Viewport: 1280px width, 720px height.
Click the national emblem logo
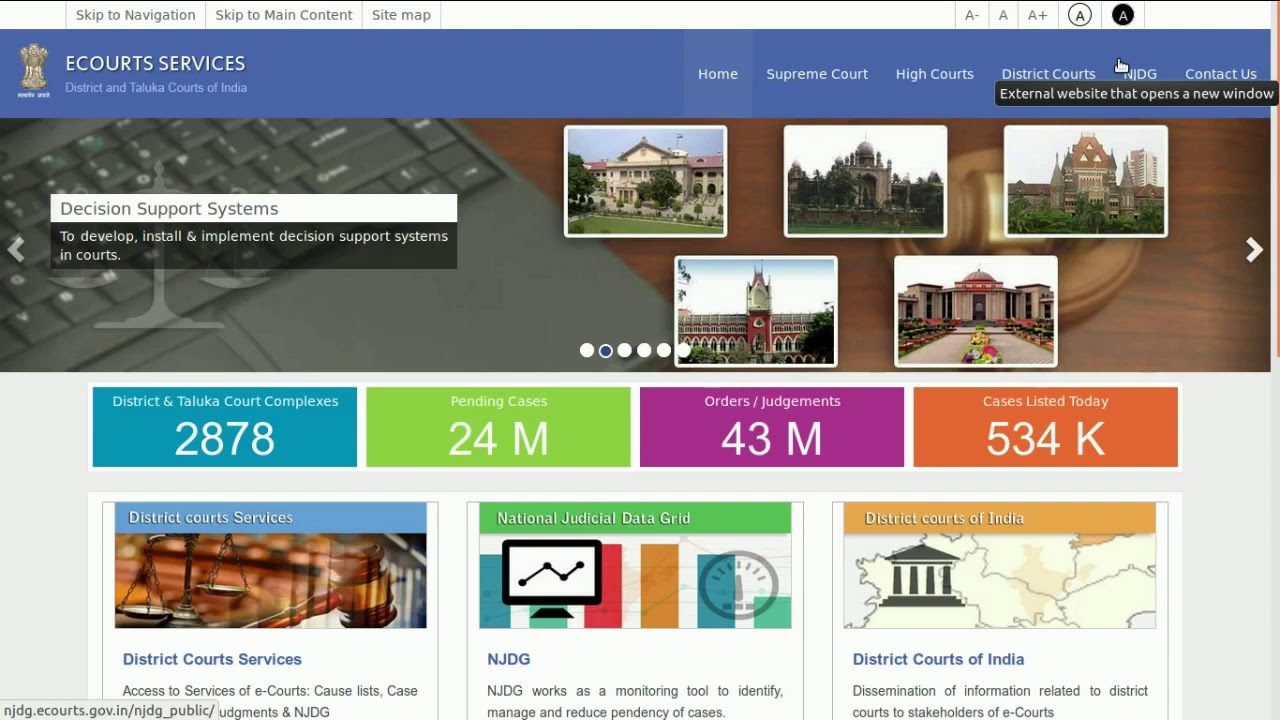(34, 71)
